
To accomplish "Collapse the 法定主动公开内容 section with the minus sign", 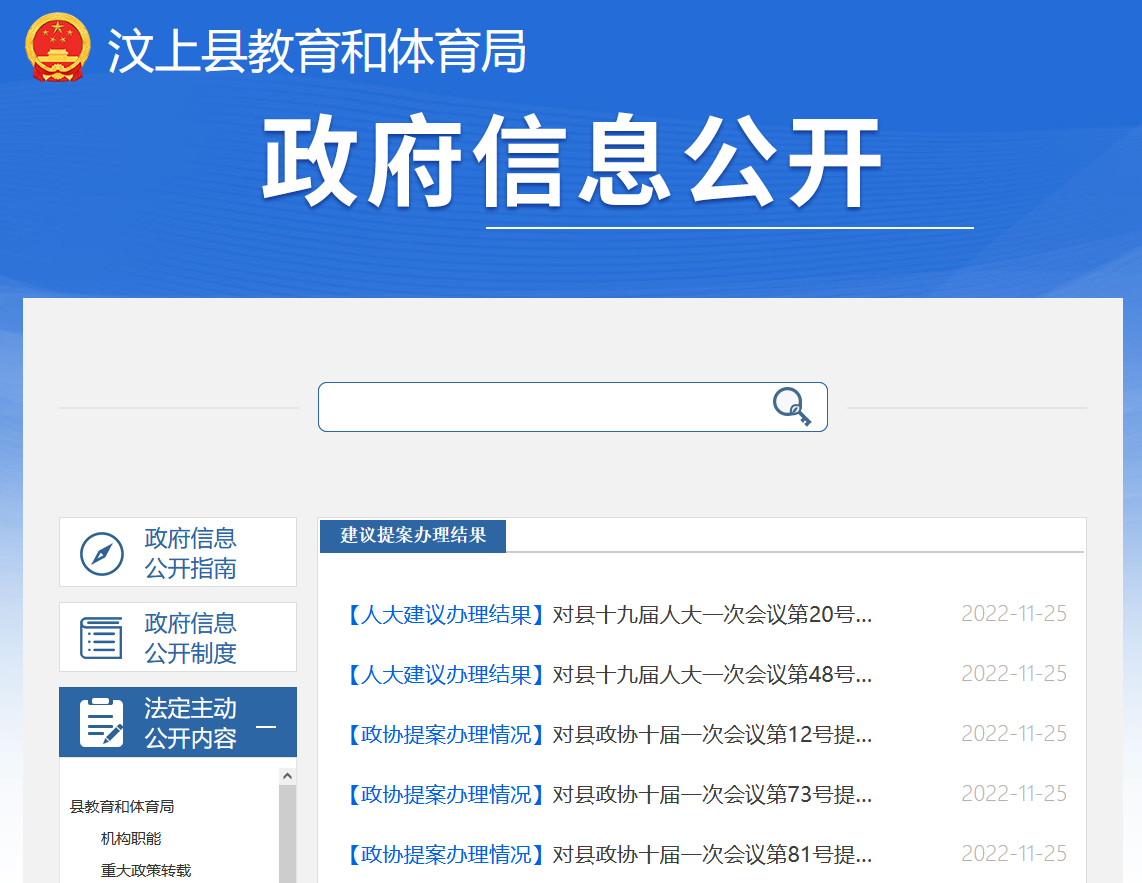I will tap(266, 726).
